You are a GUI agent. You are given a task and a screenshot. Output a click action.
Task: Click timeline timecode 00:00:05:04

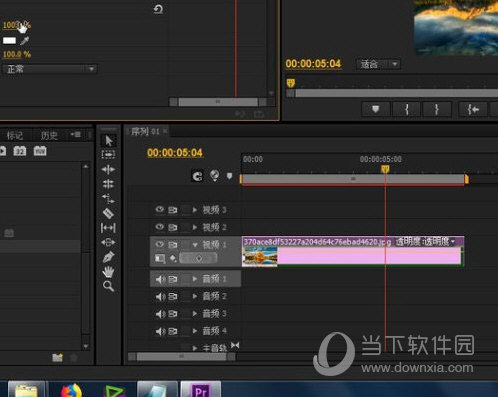tap(175, 153)
